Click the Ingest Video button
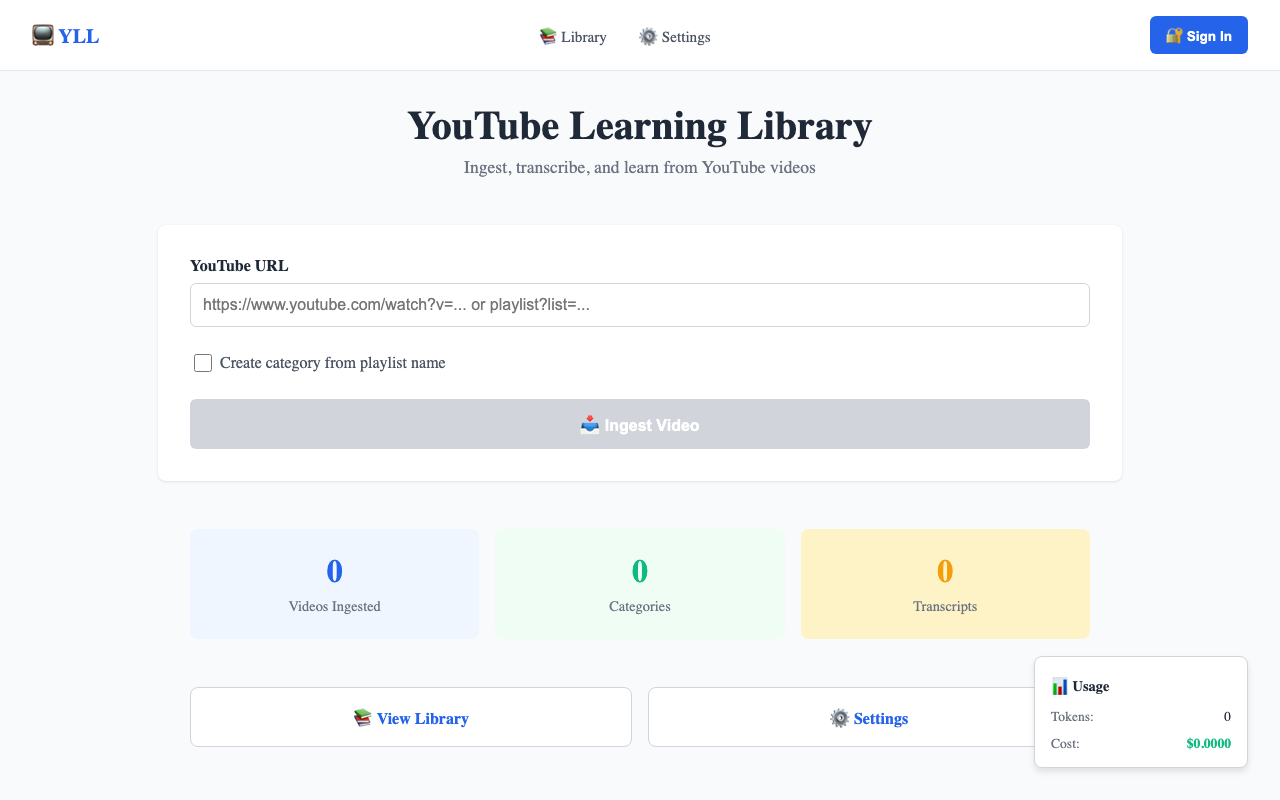 click(x=640, y=424)
